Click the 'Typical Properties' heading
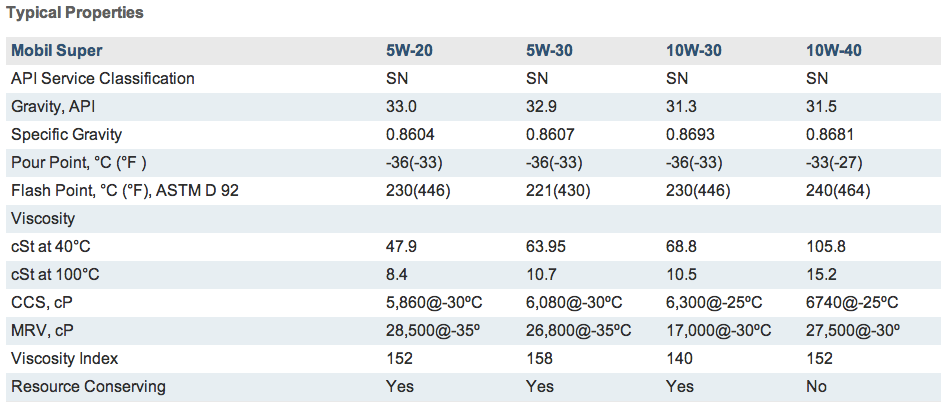The height and width of the screenshot is (412, 949). (x=75, y=13)
